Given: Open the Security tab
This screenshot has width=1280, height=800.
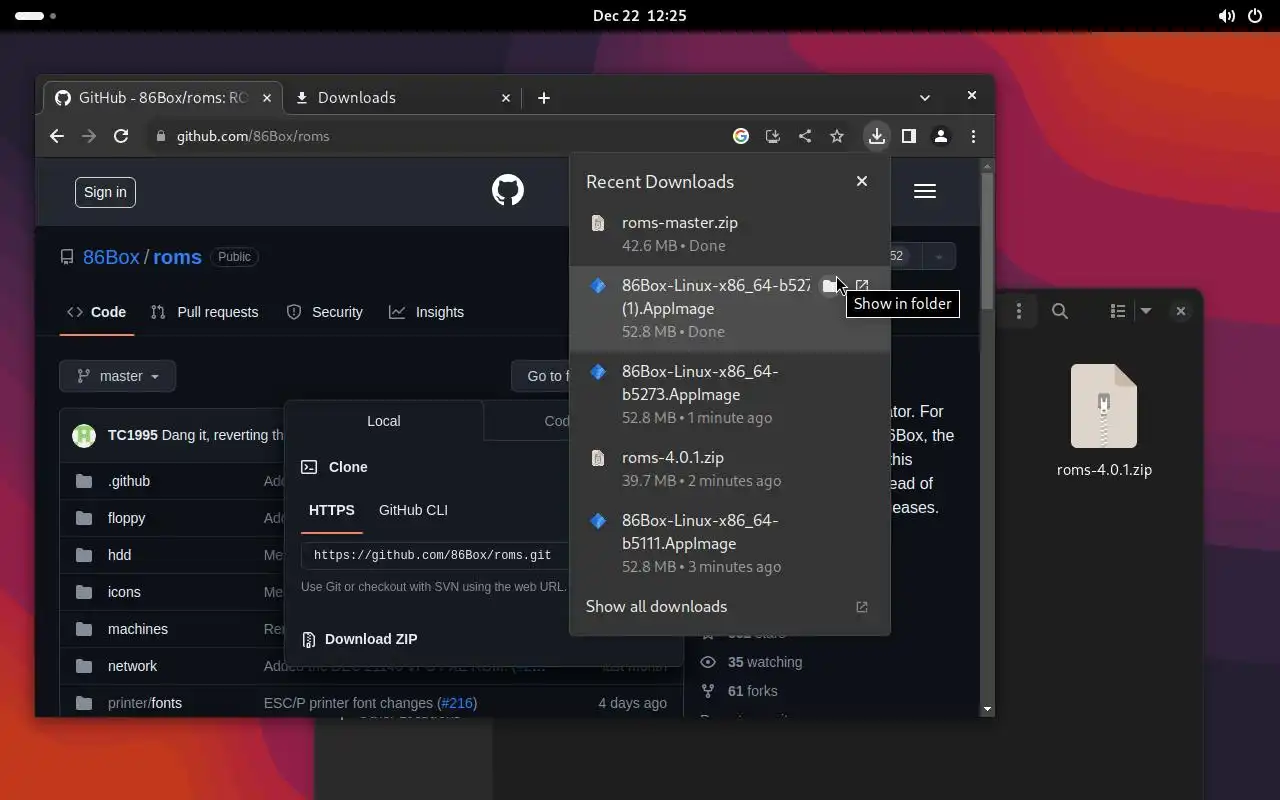Looking at the screenshot, I should [x=324, y=312].
